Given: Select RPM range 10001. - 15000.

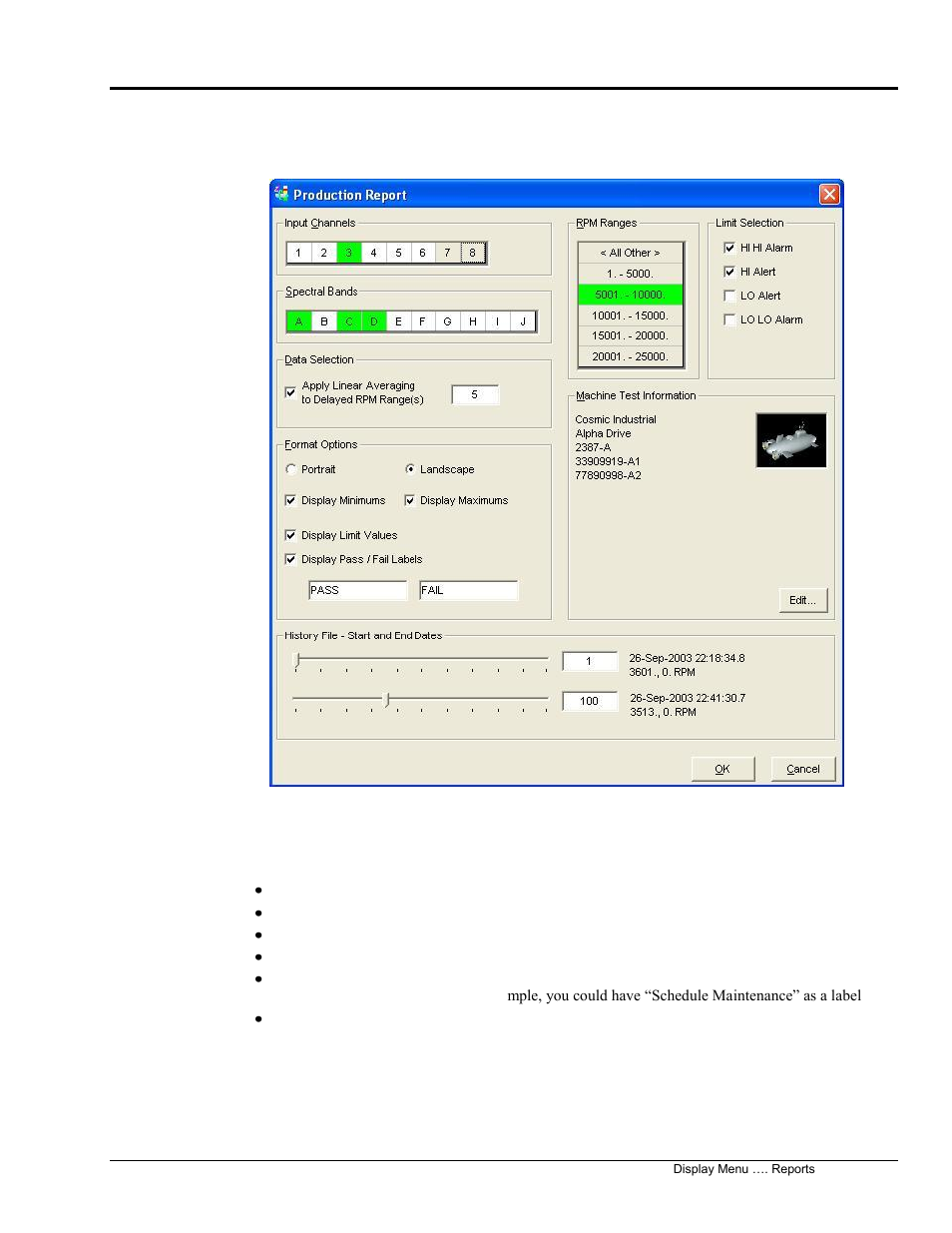Looking at the screenshot, I should [x=631, y=315].
